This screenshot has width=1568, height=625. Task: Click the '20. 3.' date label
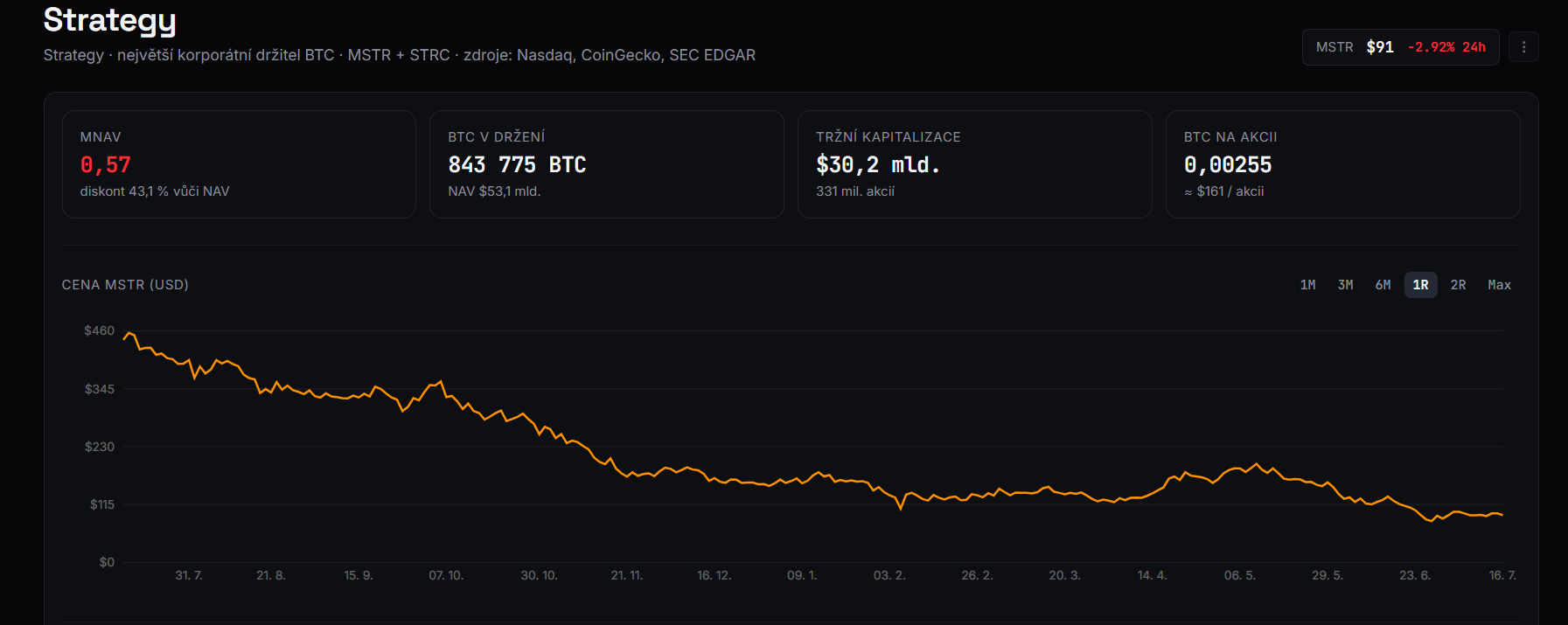point(1064,575)
